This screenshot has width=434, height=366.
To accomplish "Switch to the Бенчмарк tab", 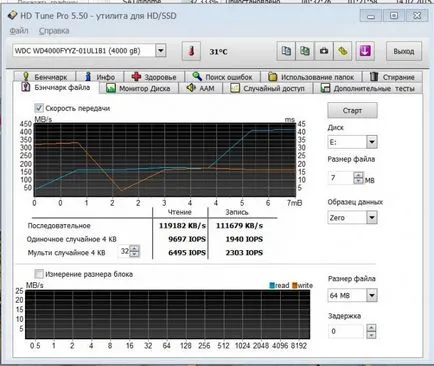I will pyautogui.click(x=45, y=77).
